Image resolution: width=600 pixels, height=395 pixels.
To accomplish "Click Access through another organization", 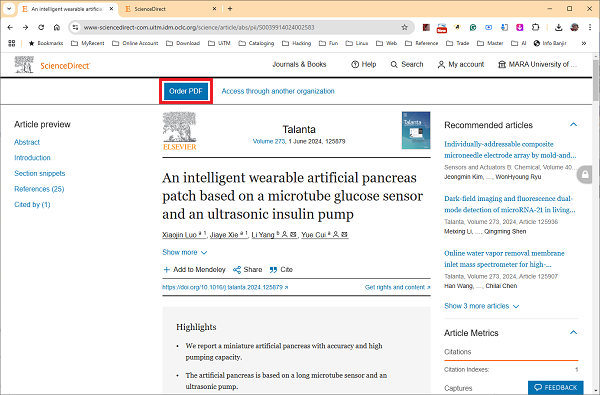I will [278, 91].
